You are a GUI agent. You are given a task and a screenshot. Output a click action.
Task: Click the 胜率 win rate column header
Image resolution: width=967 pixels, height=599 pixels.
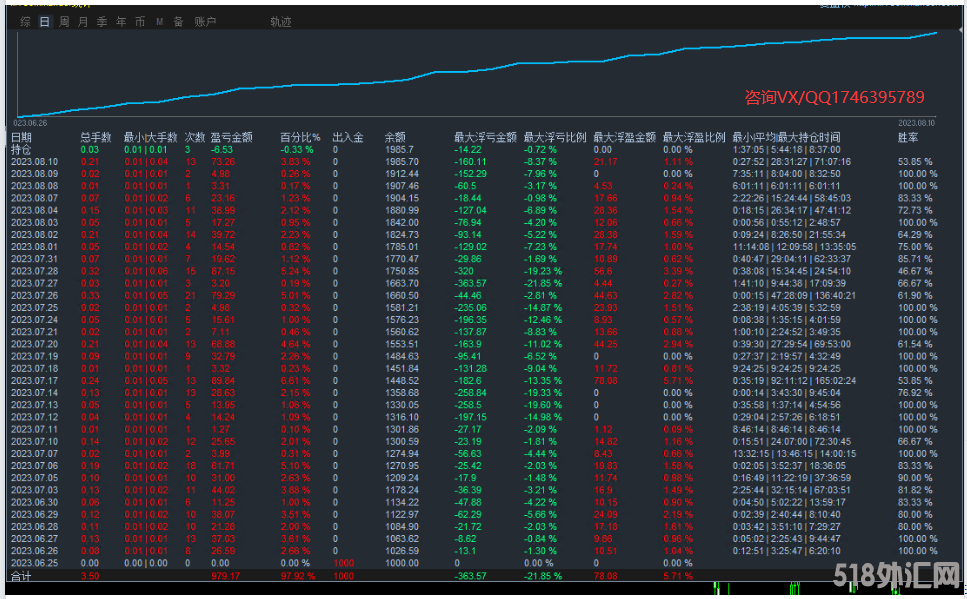point(907,137)
